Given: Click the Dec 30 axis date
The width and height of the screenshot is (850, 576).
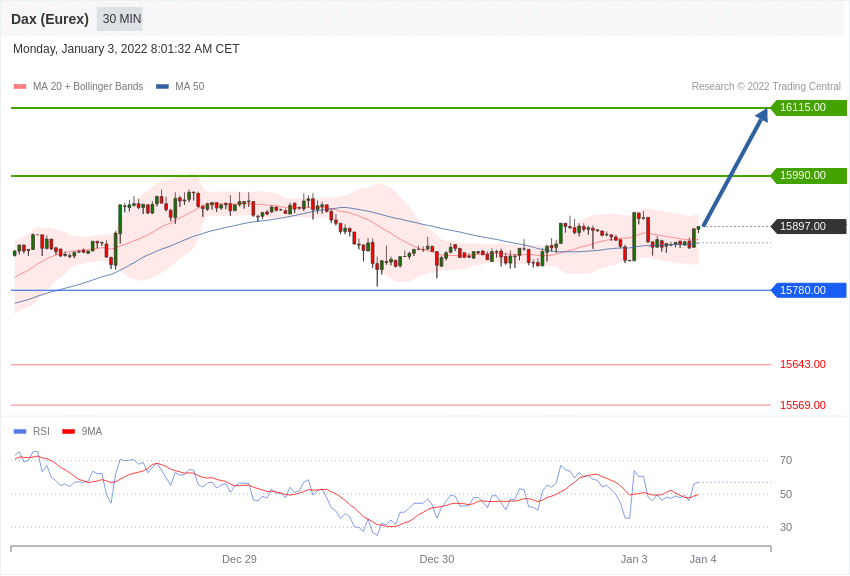Looking at the screenshot, I should tap(437, 559).
